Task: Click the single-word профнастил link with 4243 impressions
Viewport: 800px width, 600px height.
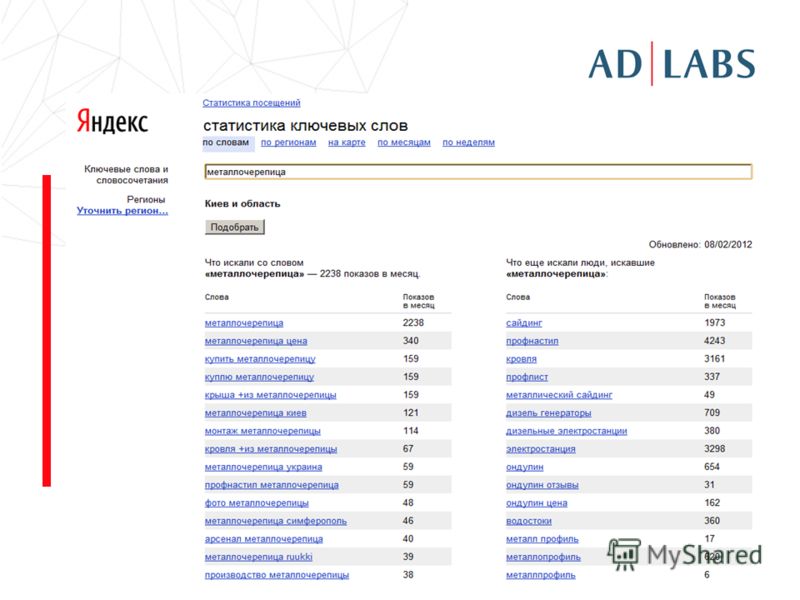Action: [532, 341]
